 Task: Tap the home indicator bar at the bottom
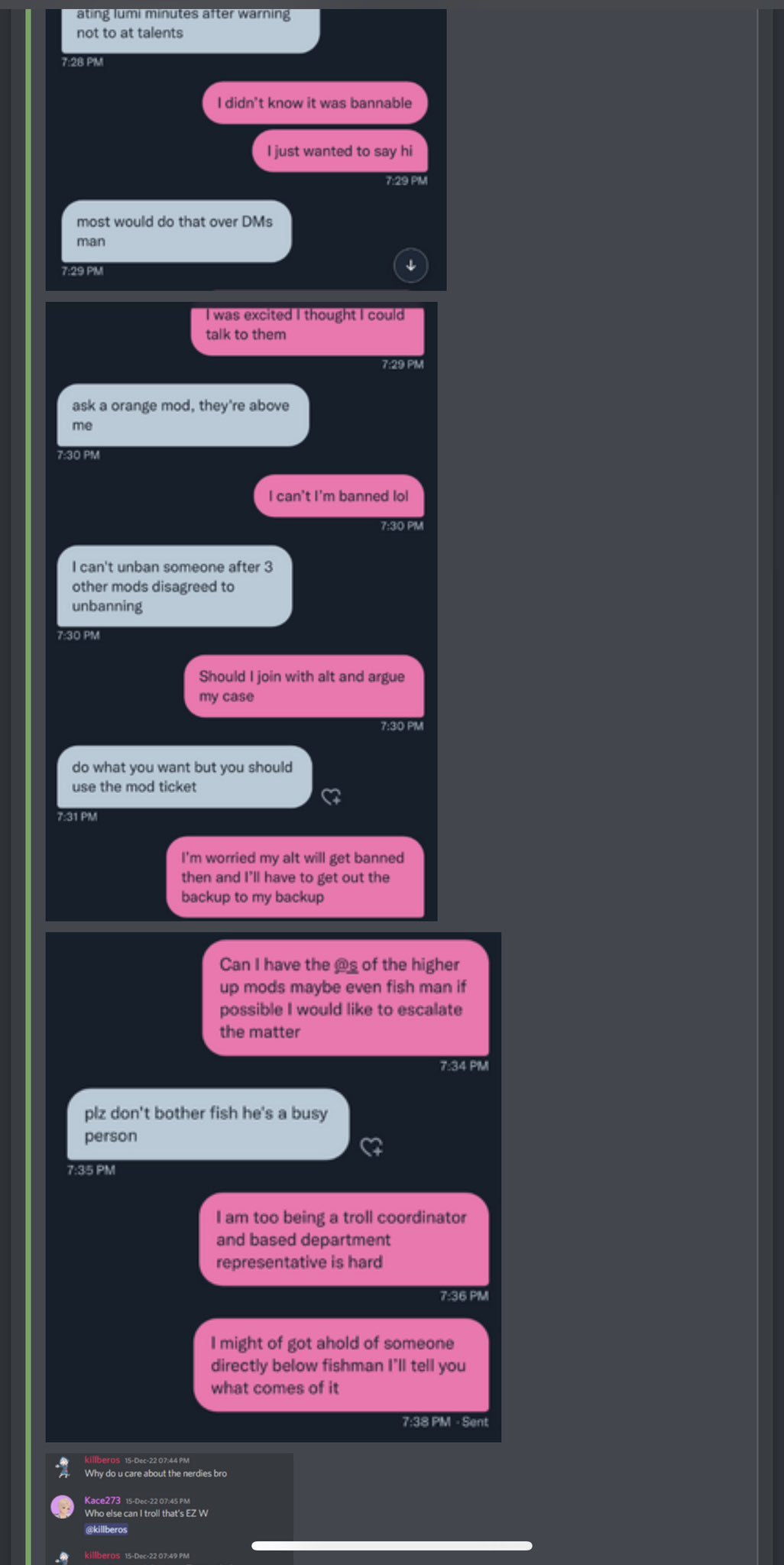point(392,1546)
